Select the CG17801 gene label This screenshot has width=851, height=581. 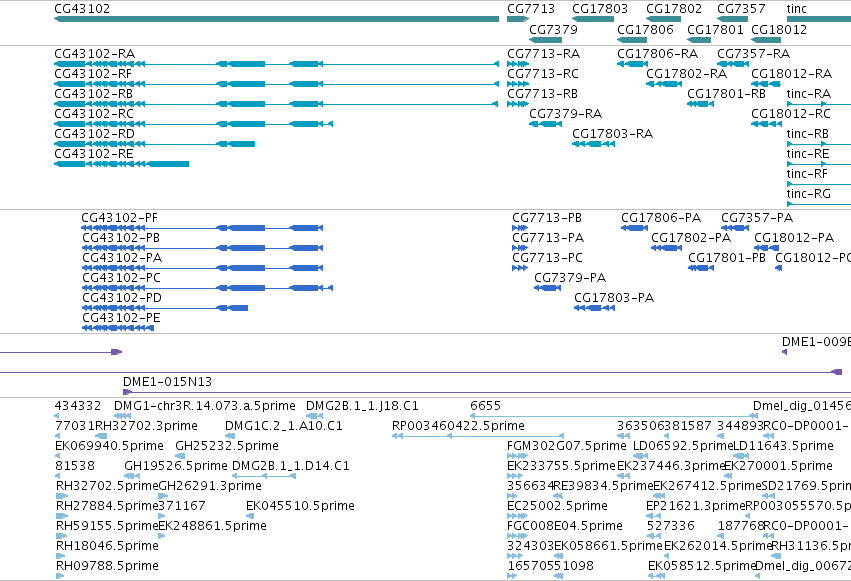point(715,29)
